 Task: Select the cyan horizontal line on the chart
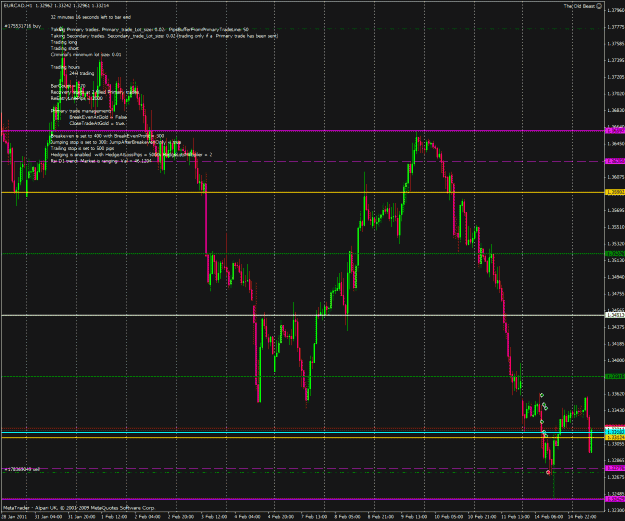(x=303, y=432)
